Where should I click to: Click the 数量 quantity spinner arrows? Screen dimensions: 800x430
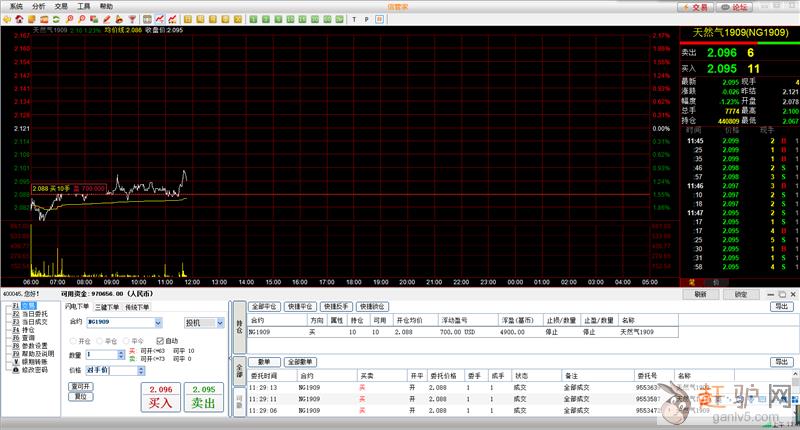(x=121, y=355)
